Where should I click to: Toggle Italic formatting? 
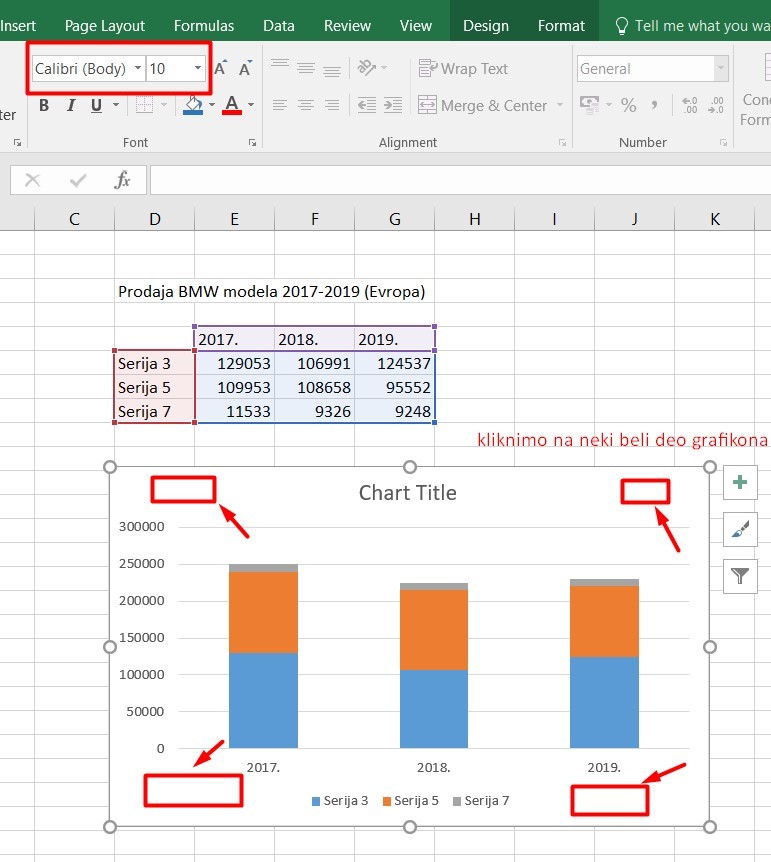[x=70, y=105]
